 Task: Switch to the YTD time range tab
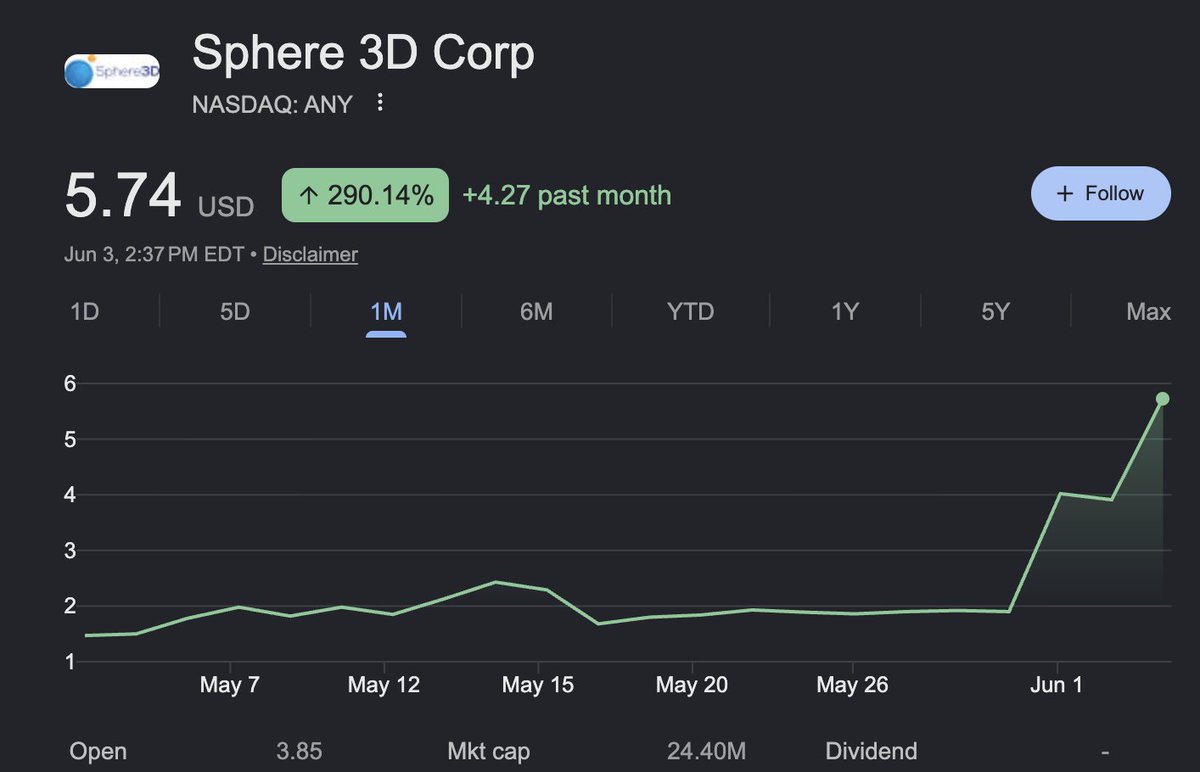(x=691, y=312)
